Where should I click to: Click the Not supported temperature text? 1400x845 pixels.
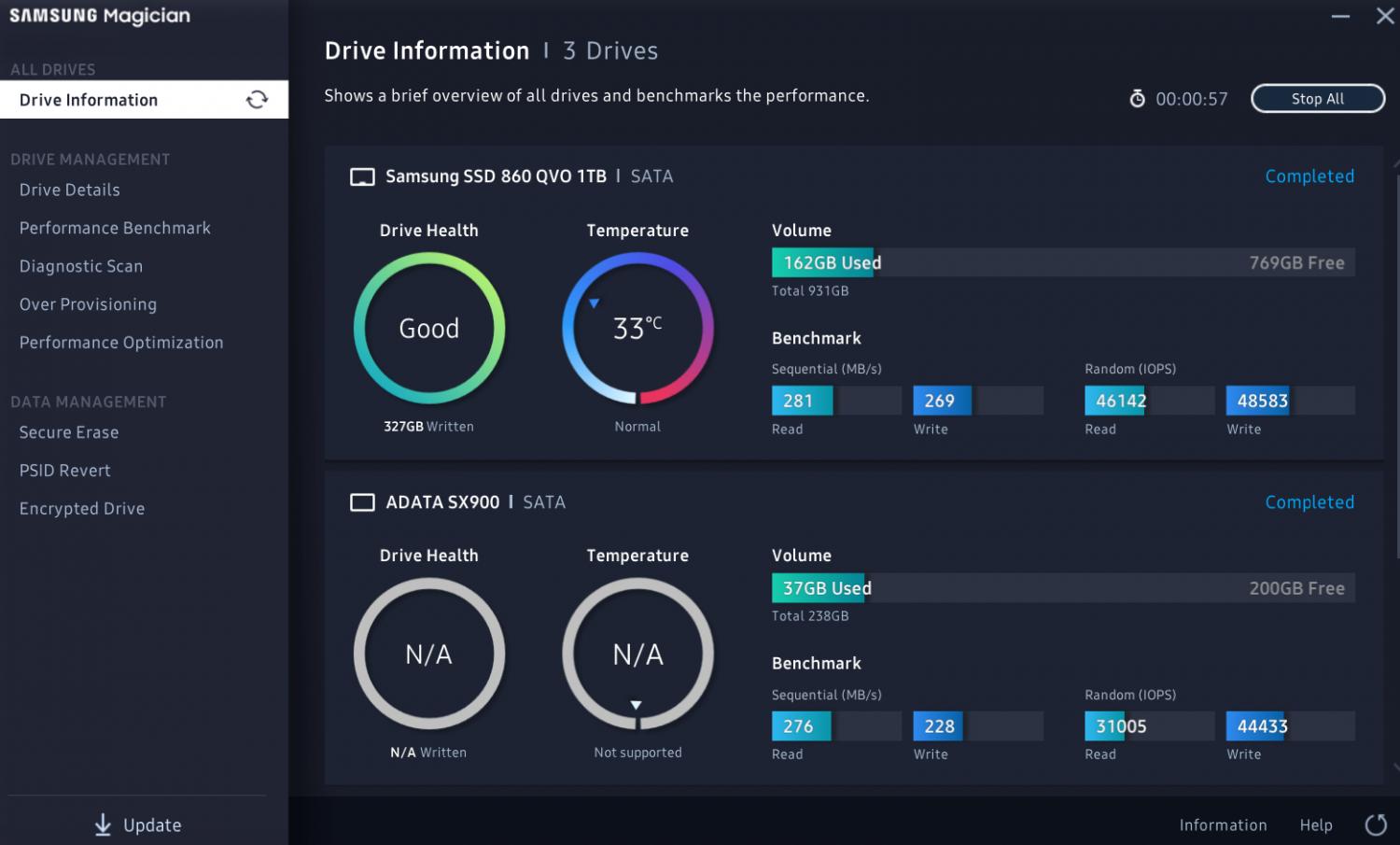click(x=637, y=753)
